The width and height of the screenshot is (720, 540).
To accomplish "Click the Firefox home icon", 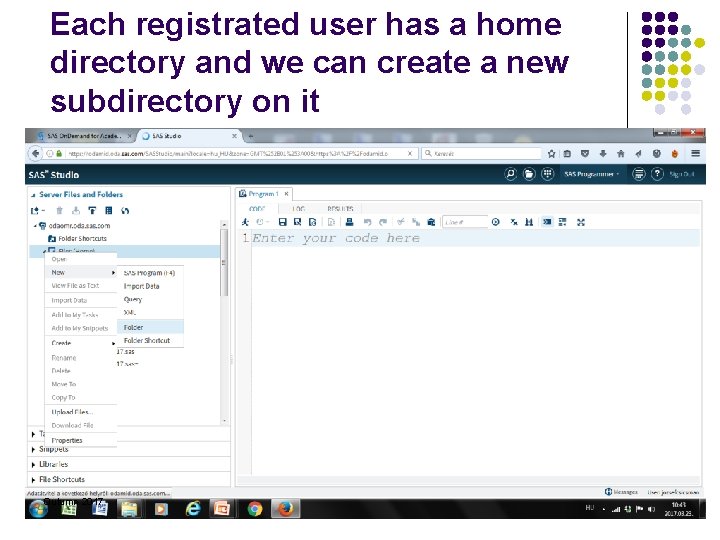I will pyautogui.click(x=621, y=154).
